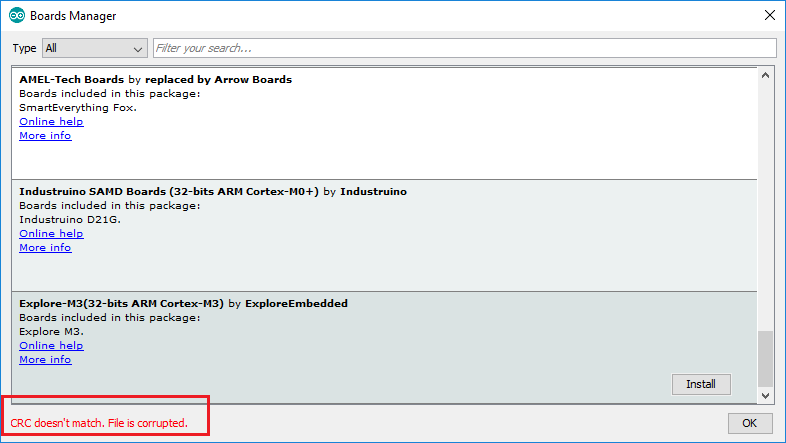786x443 pixels.
Task: Install the Explore-M3 board package
Action: click(x=701, y=384)
